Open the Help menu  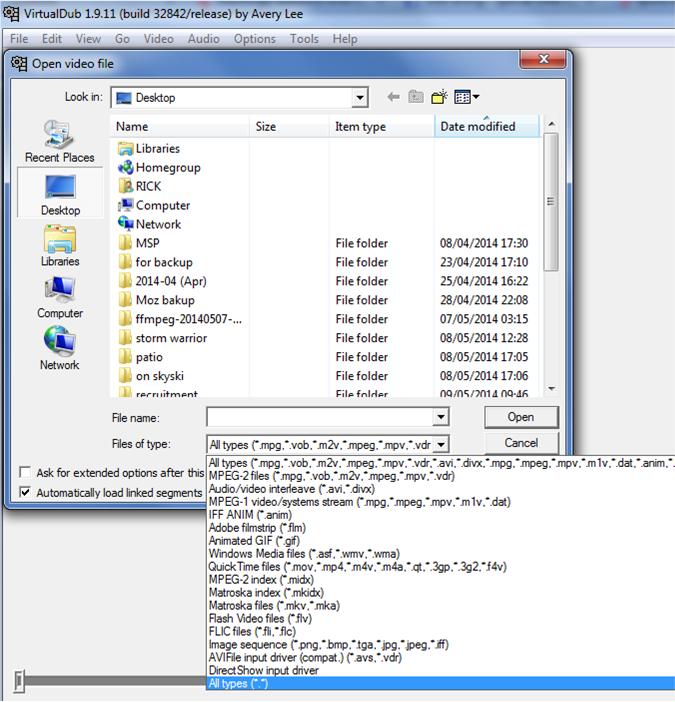345,39
